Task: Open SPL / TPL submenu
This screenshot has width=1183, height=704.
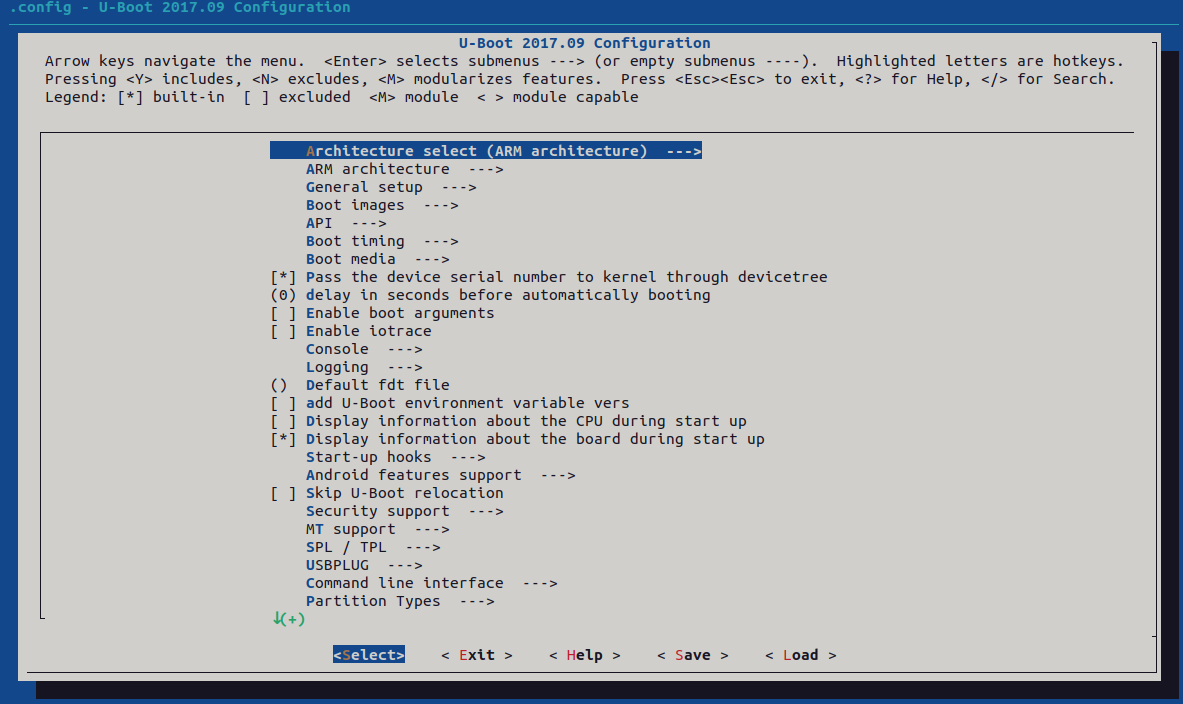Action: [x=373, y=547]
